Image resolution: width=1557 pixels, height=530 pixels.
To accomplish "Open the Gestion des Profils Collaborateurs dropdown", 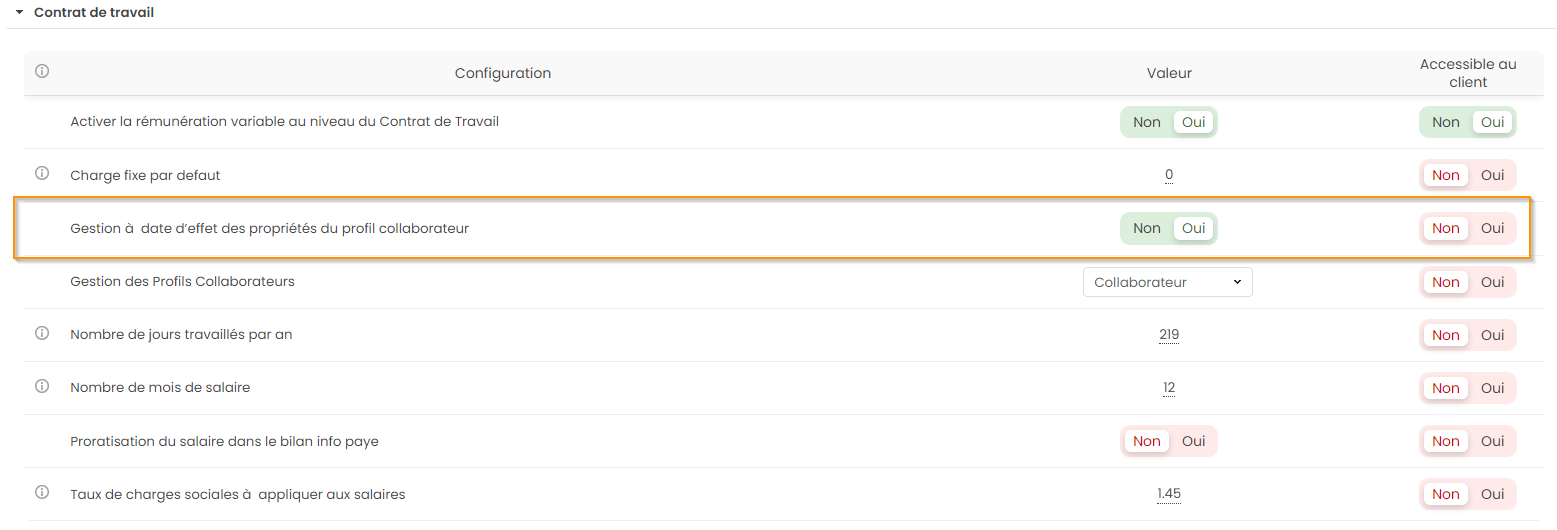I will point(1167,282).
